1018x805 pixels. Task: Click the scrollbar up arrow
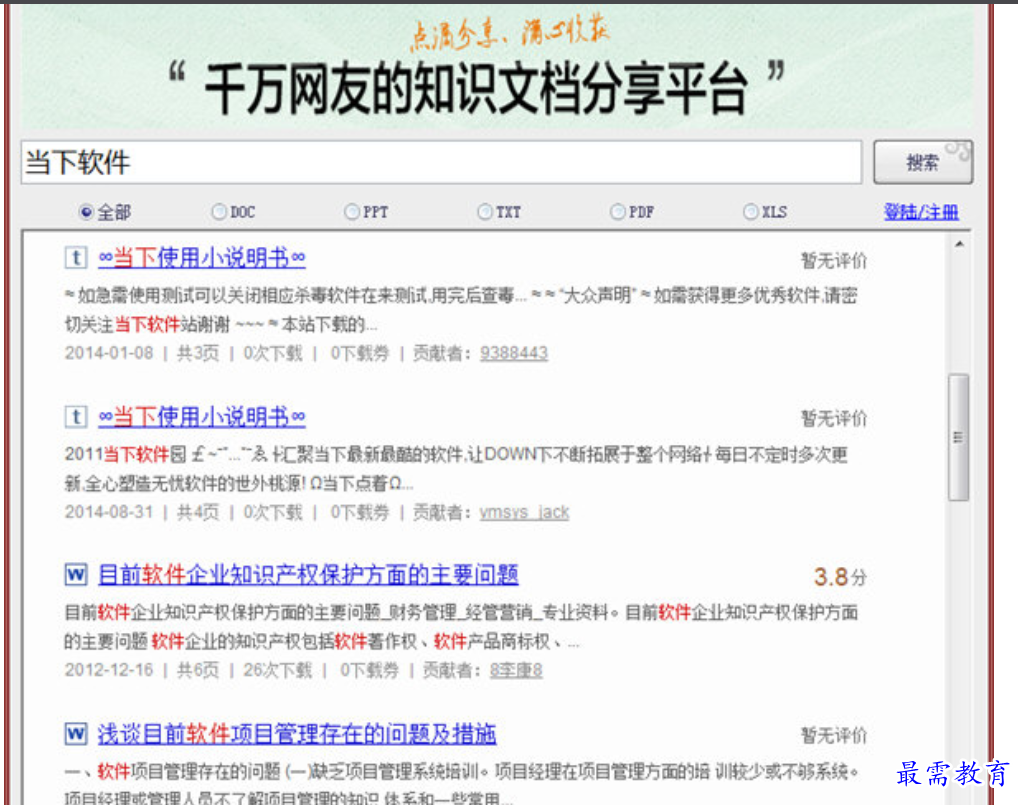(959, 245)
